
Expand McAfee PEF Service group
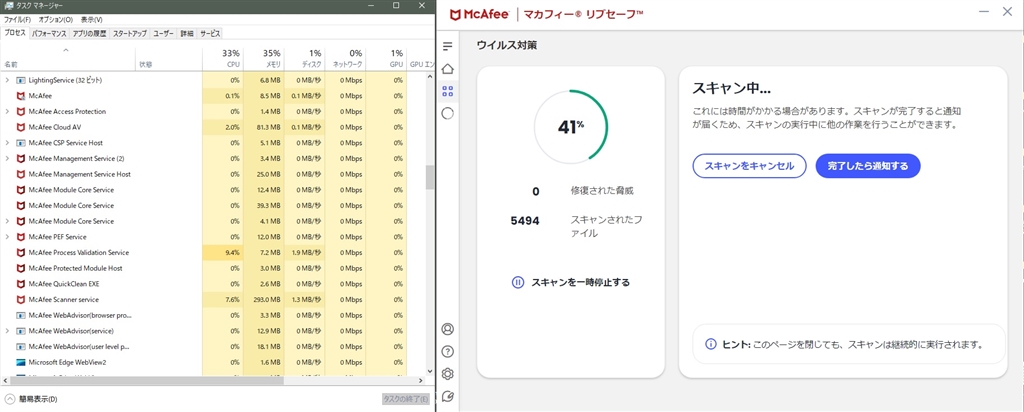(x=7, y=237)
